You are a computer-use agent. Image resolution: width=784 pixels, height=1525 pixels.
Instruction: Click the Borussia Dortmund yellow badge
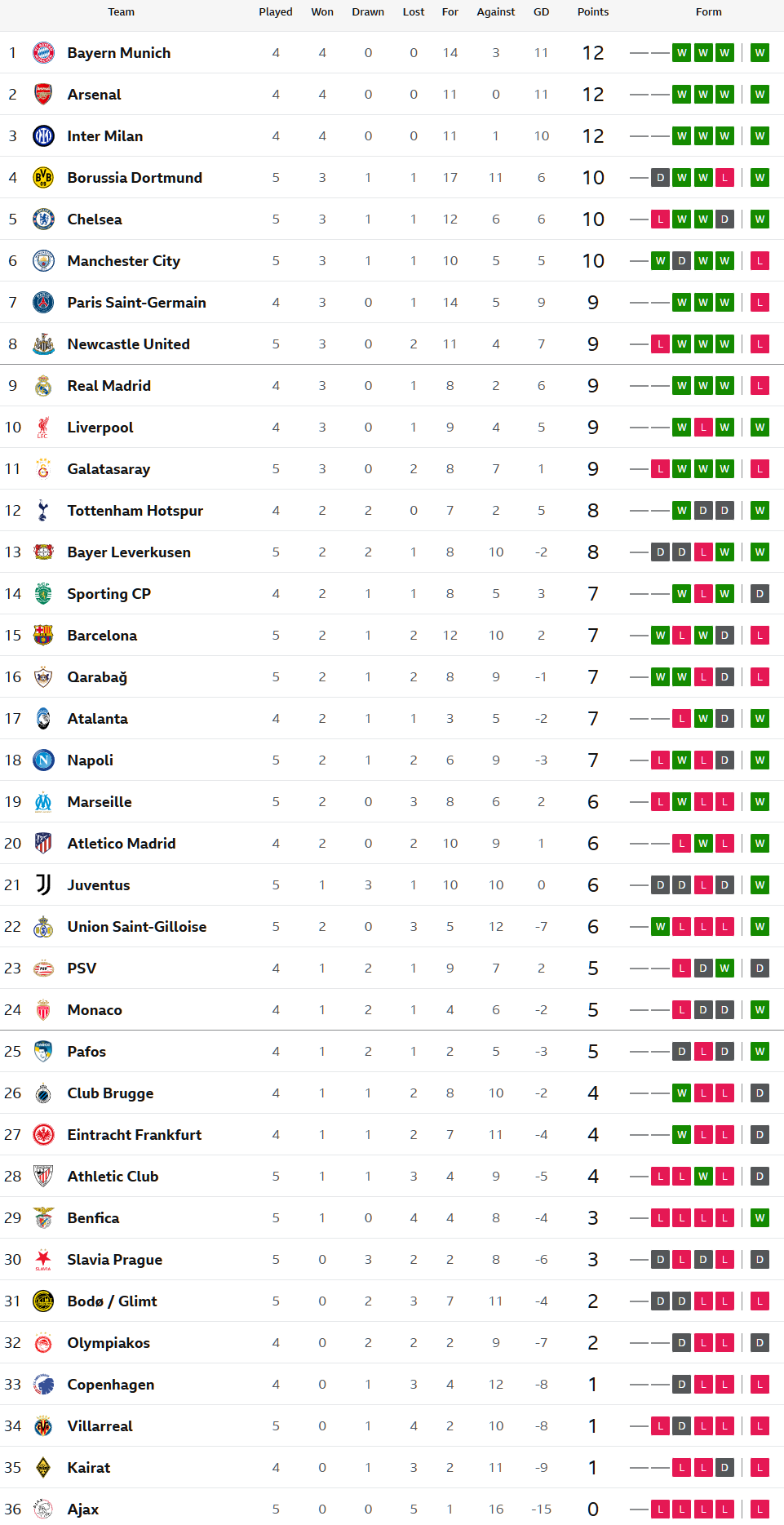tap(43, 178)
